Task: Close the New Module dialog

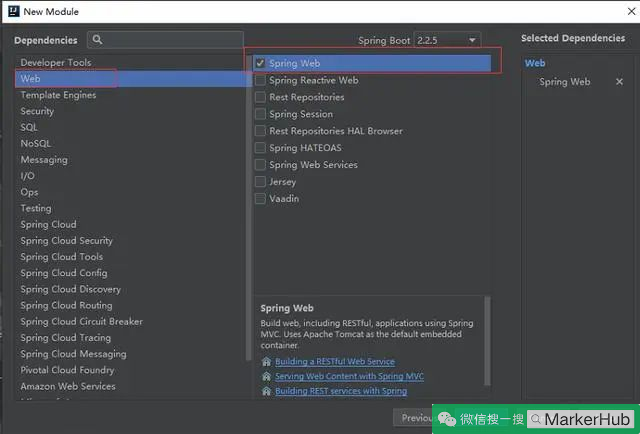Action: 631,11
